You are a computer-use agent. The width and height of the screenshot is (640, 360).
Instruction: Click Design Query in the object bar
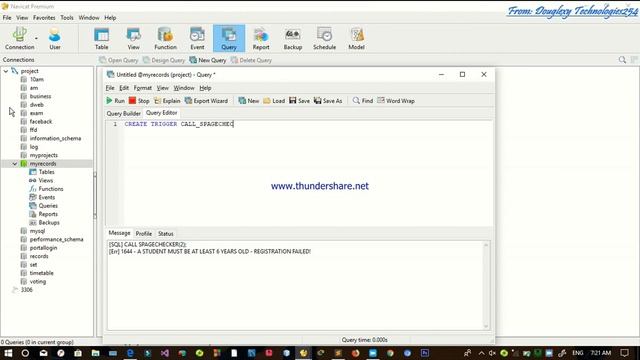[164, 60]
